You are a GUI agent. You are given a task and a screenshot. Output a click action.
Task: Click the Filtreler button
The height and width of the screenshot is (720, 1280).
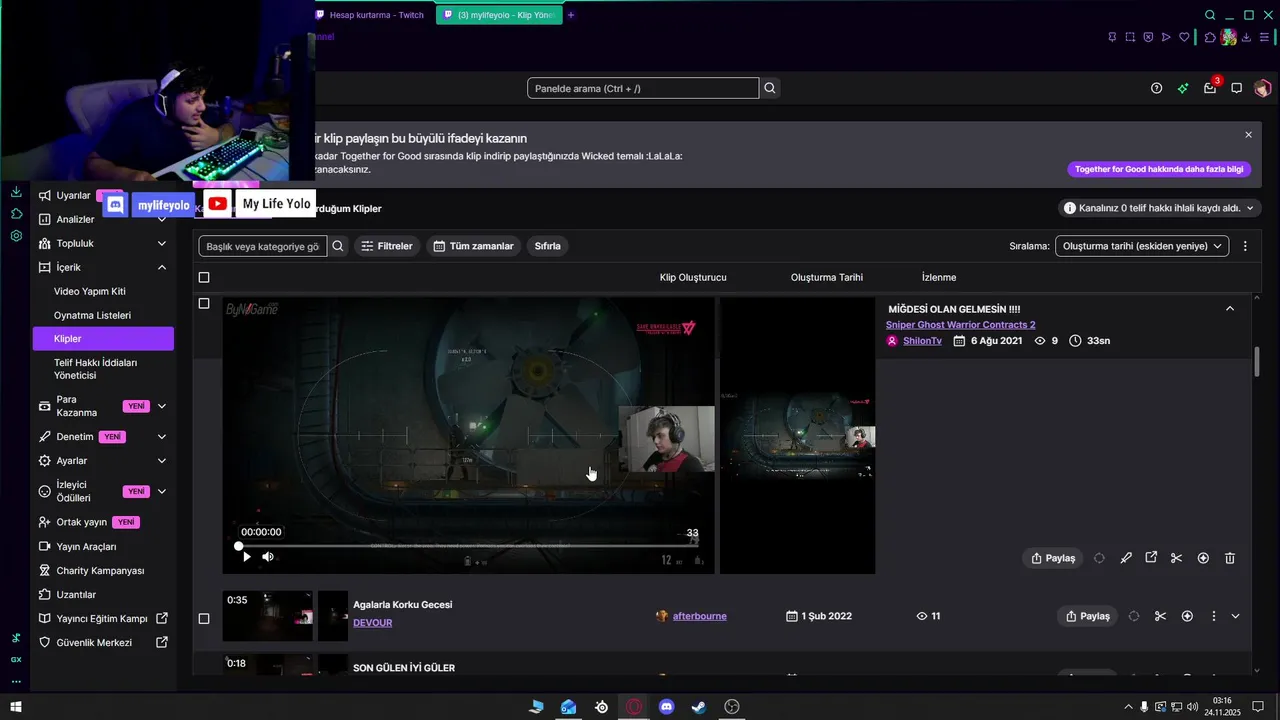click(x=386, y=246)
